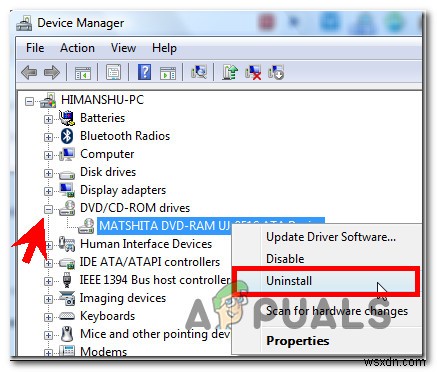
Task: Choose Update Driver Software from context menu
Action: (x=331, y=237)
